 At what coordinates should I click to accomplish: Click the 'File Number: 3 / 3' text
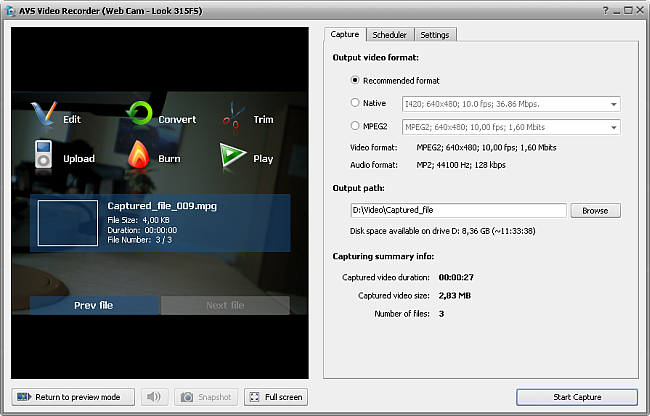click(140, 240)
